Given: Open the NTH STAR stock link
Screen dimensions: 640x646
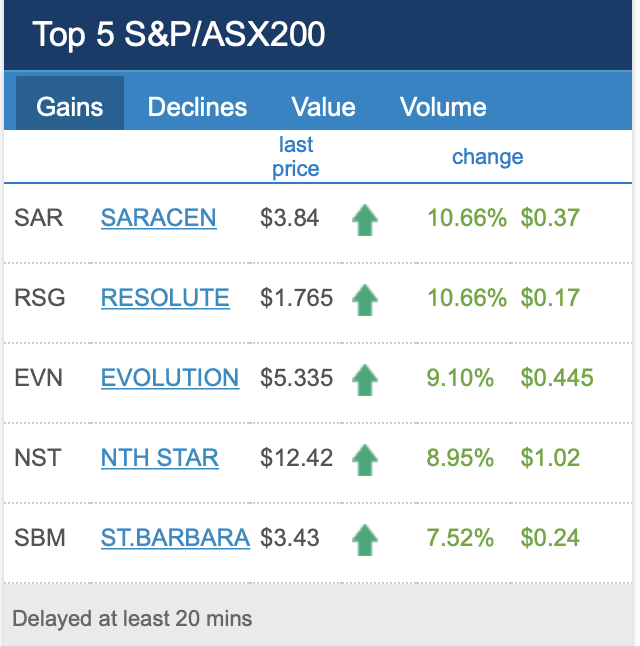Looking at the screenshot, I should tap(160, 458).
